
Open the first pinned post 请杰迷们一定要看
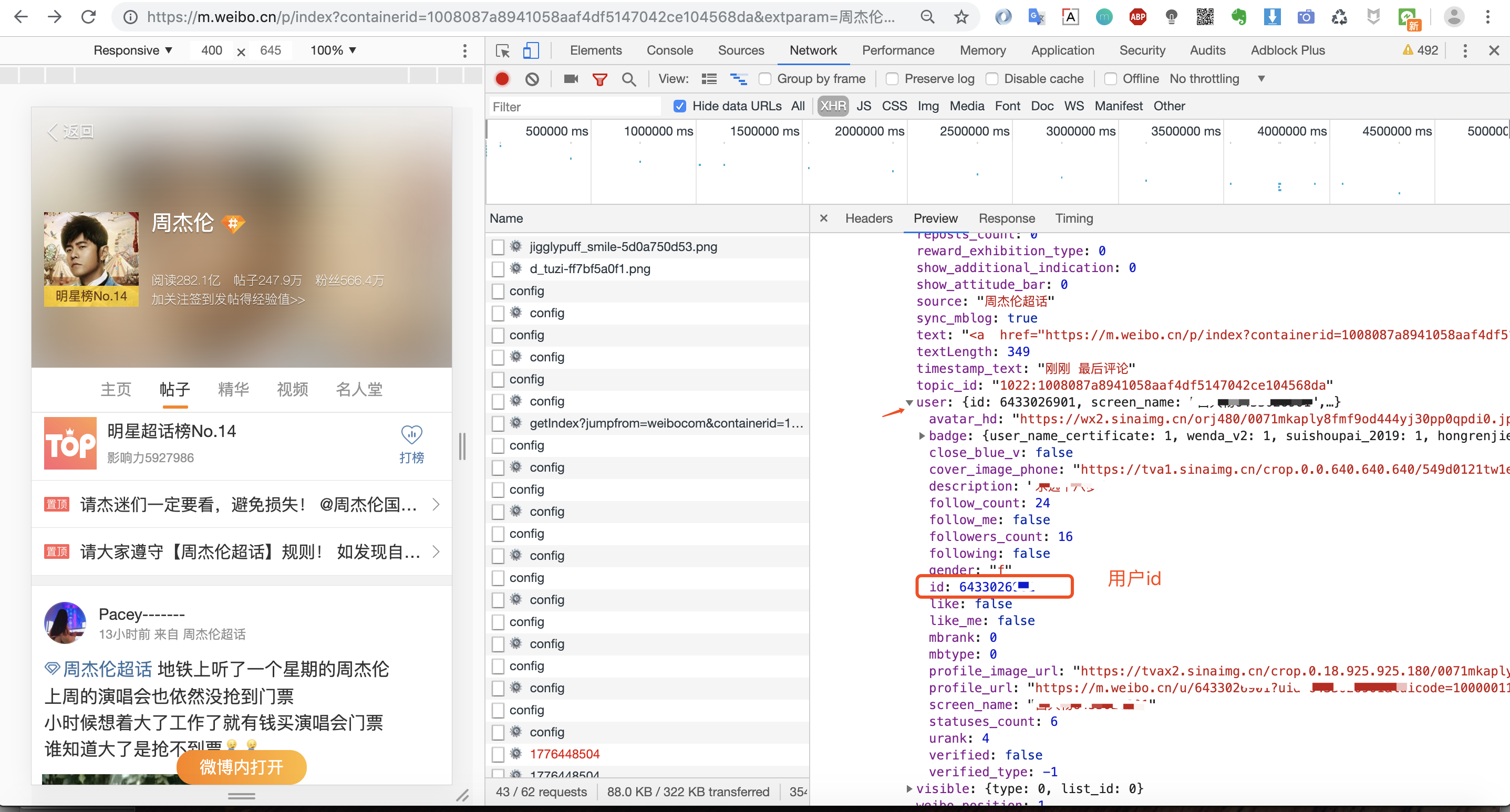pyautogui.click(x=242, y=504)
